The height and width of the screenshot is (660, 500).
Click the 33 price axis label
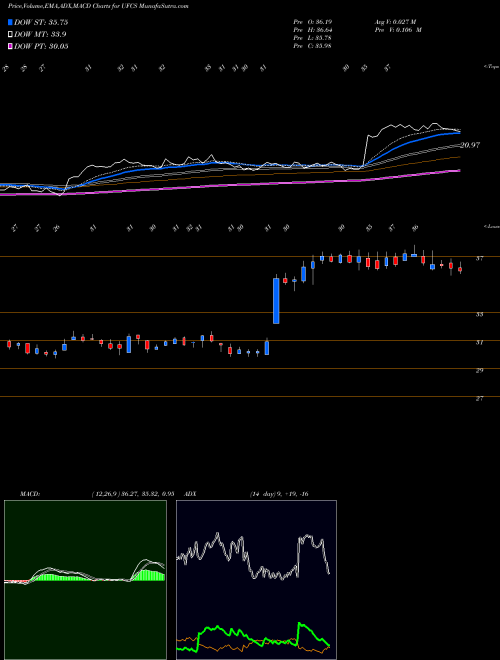pos(479,314)
